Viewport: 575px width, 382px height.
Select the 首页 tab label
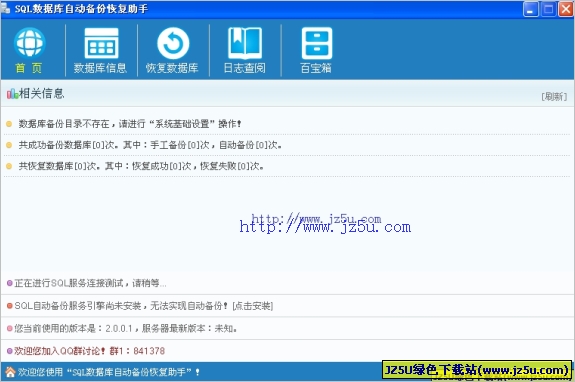(x=29, y=68)
